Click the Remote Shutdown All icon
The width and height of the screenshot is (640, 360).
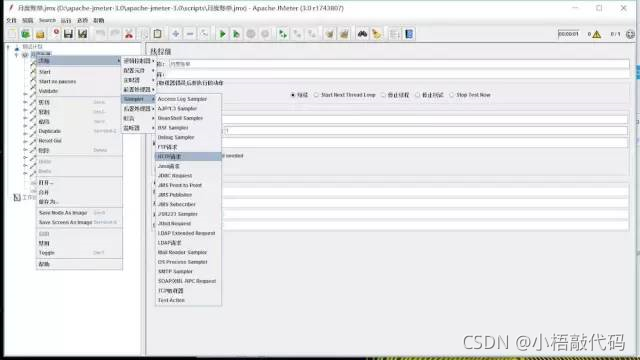pos(312,34)
